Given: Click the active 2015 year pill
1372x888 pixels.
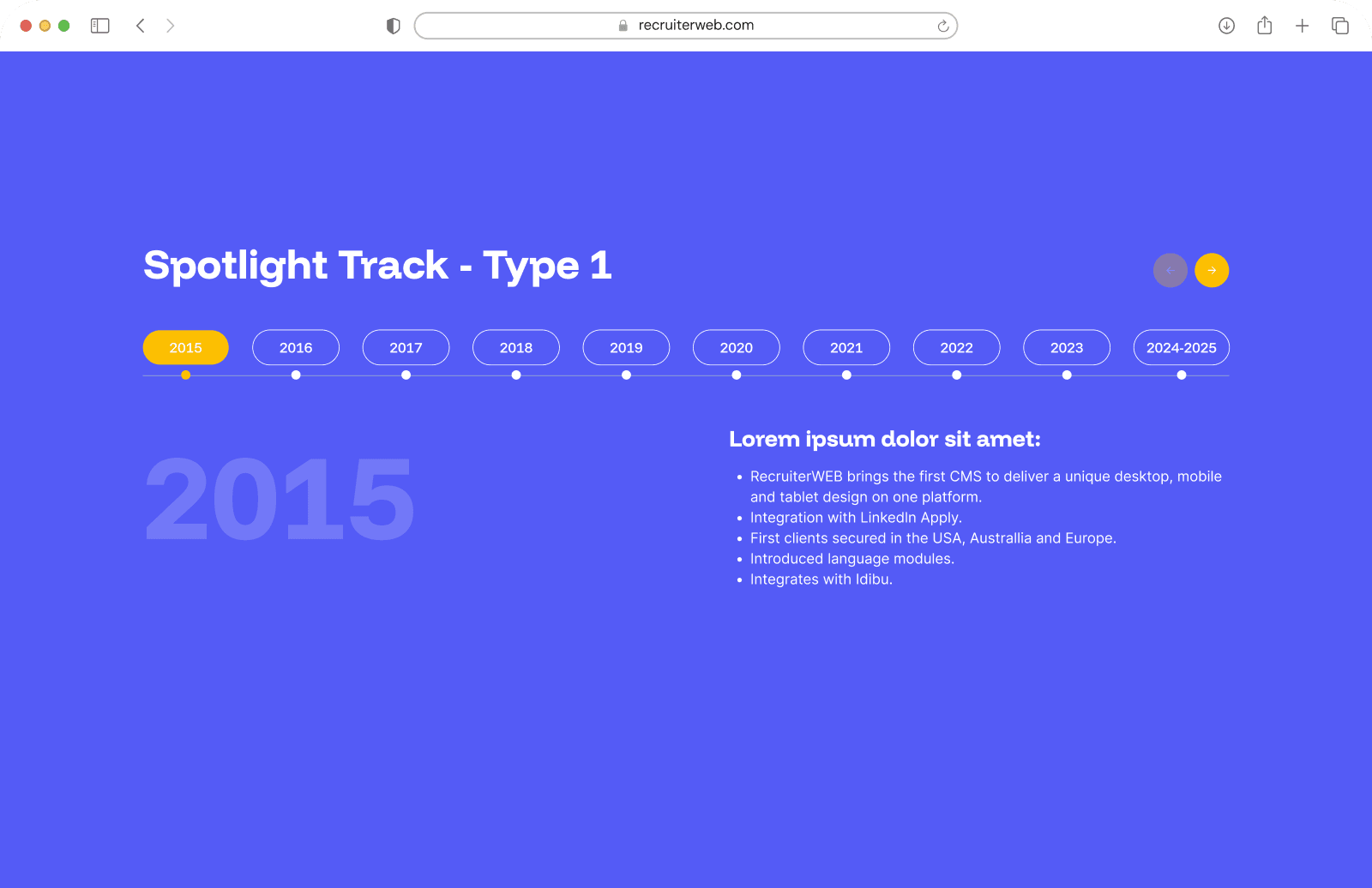Looking at the screenshot, I should [x=185, y=347].
